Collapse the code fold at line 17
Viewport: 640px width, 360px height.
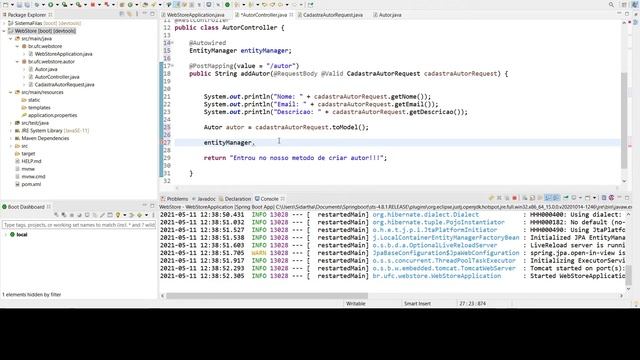[x=173, y=66]
